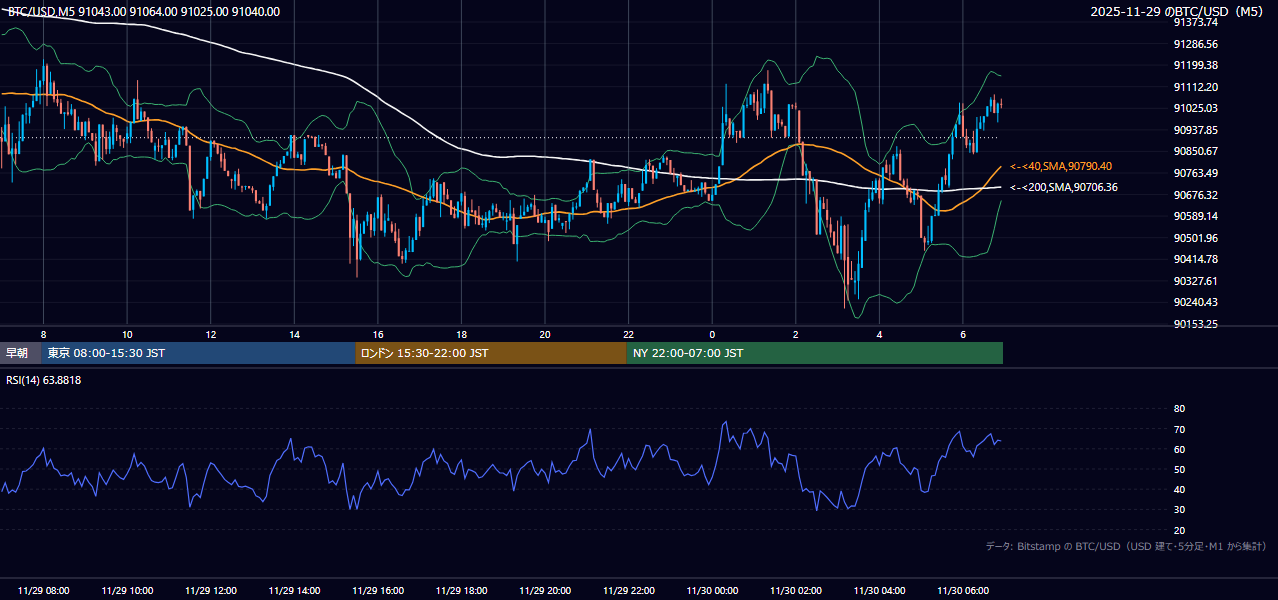The width and height of the screenshot is (1278, 600).
Task: Select the 東京 08:00-15:30 JST session bar
Action: pos(198,353)
